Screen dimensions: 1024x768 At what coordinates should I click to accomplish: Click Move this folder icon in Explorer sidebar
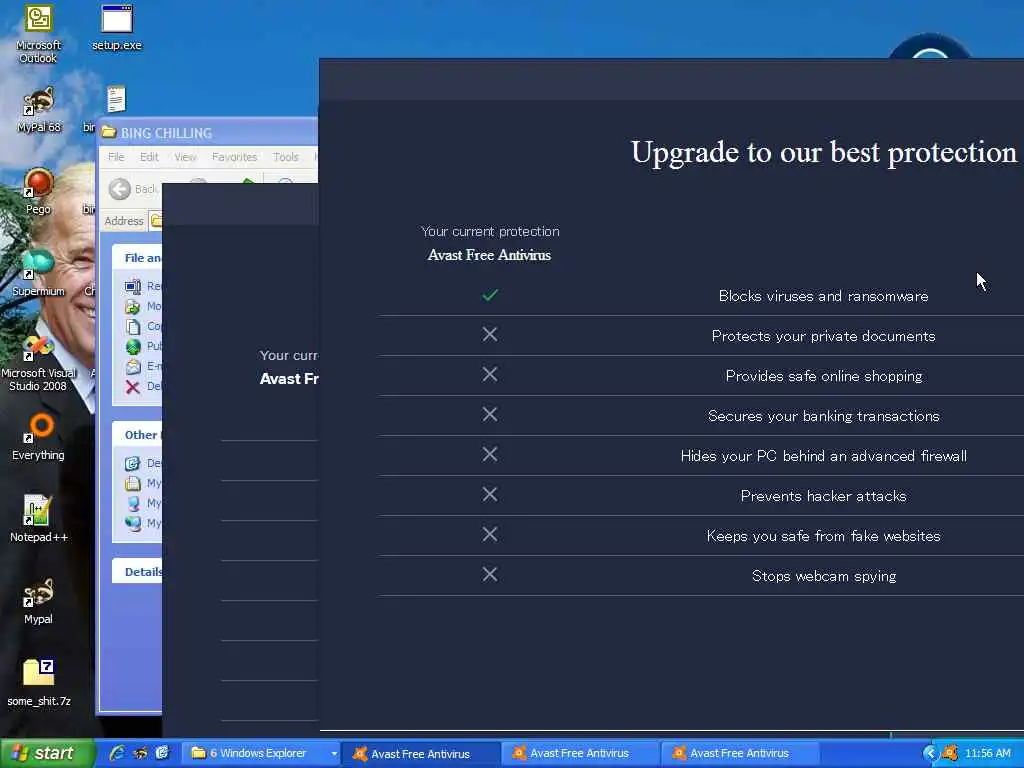tap(133, 306)
